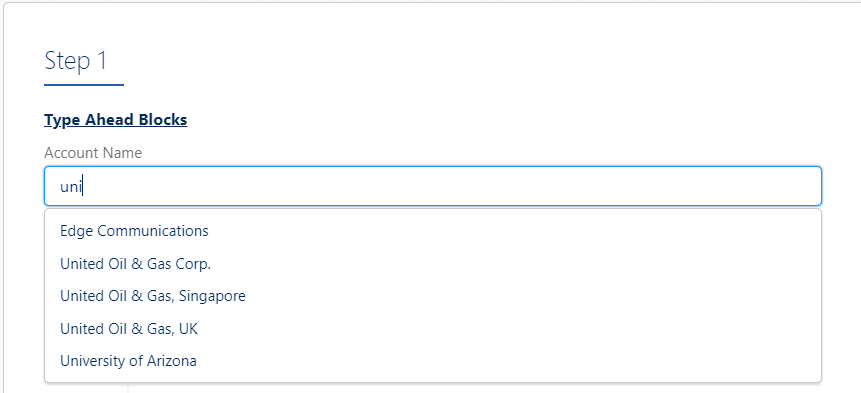This screenshot has width=861, height=393.
Task: Select the UK account suggestion
Action: [x=433, y=329]
